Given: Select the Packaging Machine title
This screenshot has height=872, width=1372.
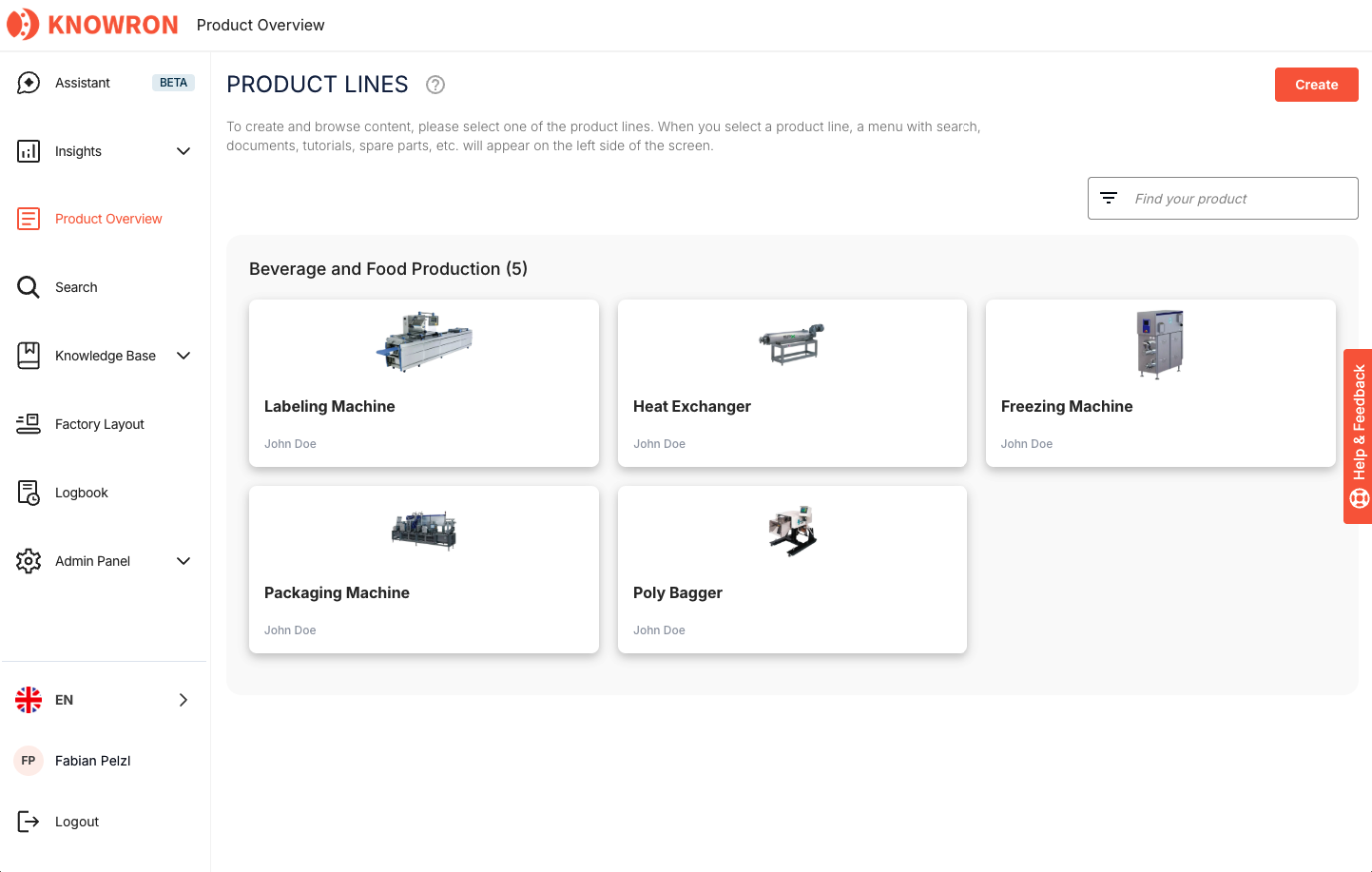Looking at the screenshot, I should 337,592.
